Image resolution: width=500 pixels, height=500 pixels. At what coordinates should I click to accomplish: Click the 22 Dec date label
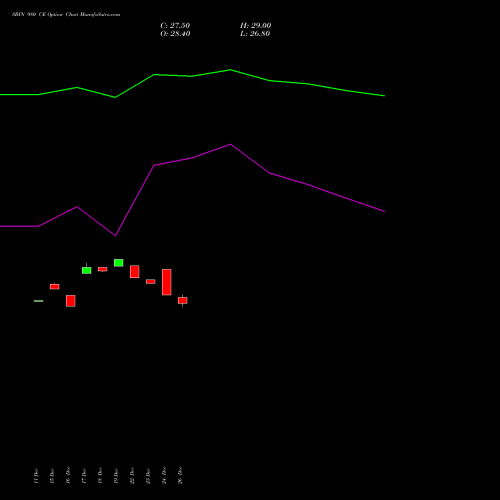point(132,476)
